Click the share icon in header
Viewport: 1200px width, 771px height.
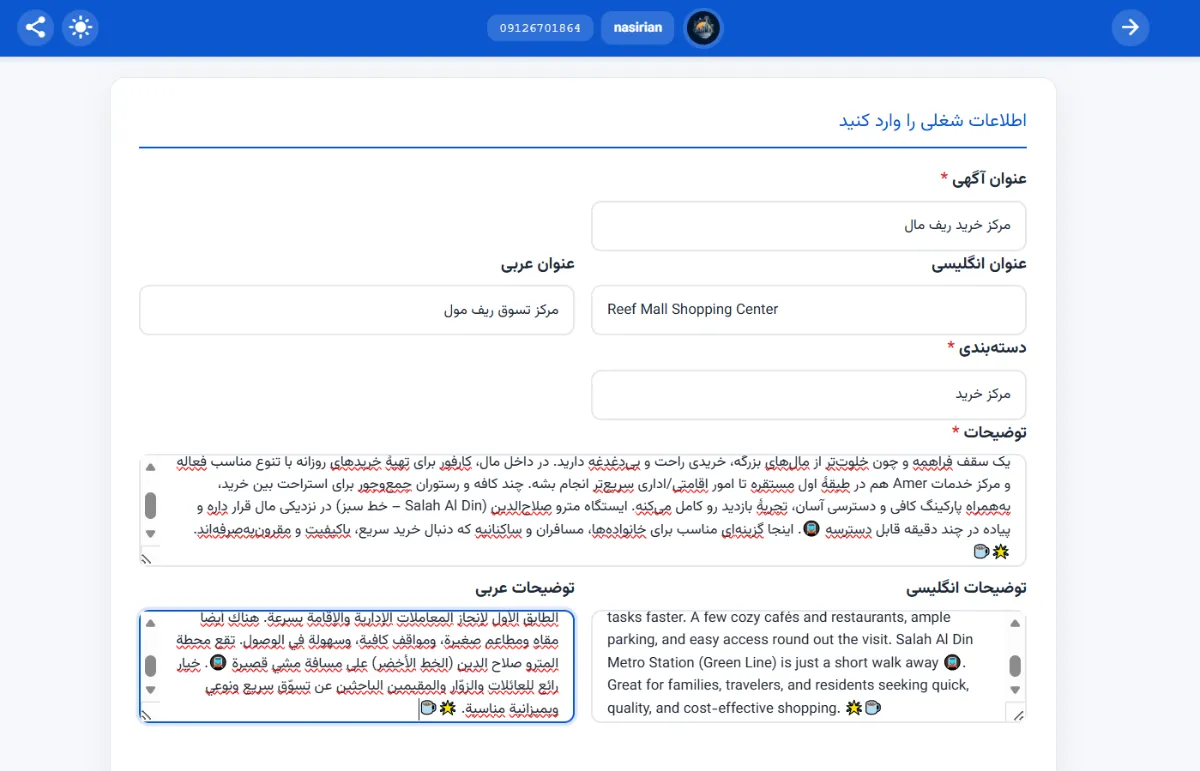click(x=35, y=27)
